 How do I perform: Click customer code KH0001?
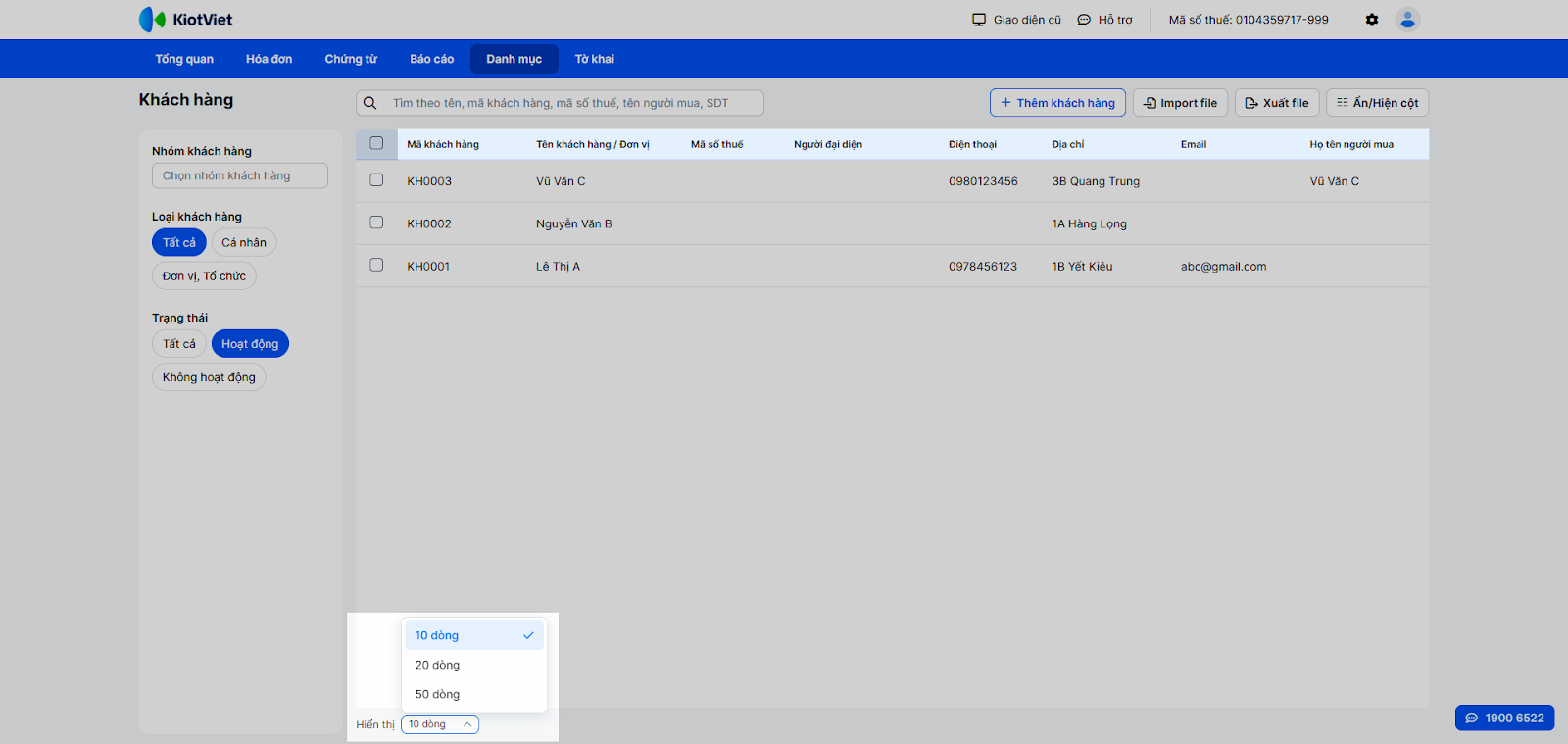point(428,266)
